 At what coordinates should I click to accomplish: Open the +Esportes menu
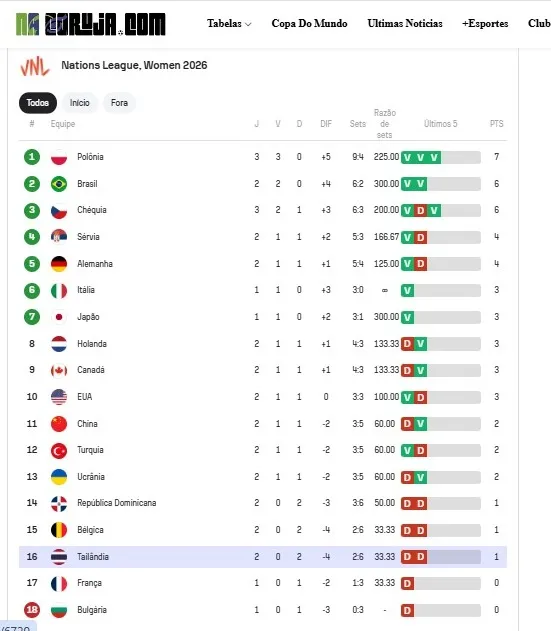tap(485, 23)
